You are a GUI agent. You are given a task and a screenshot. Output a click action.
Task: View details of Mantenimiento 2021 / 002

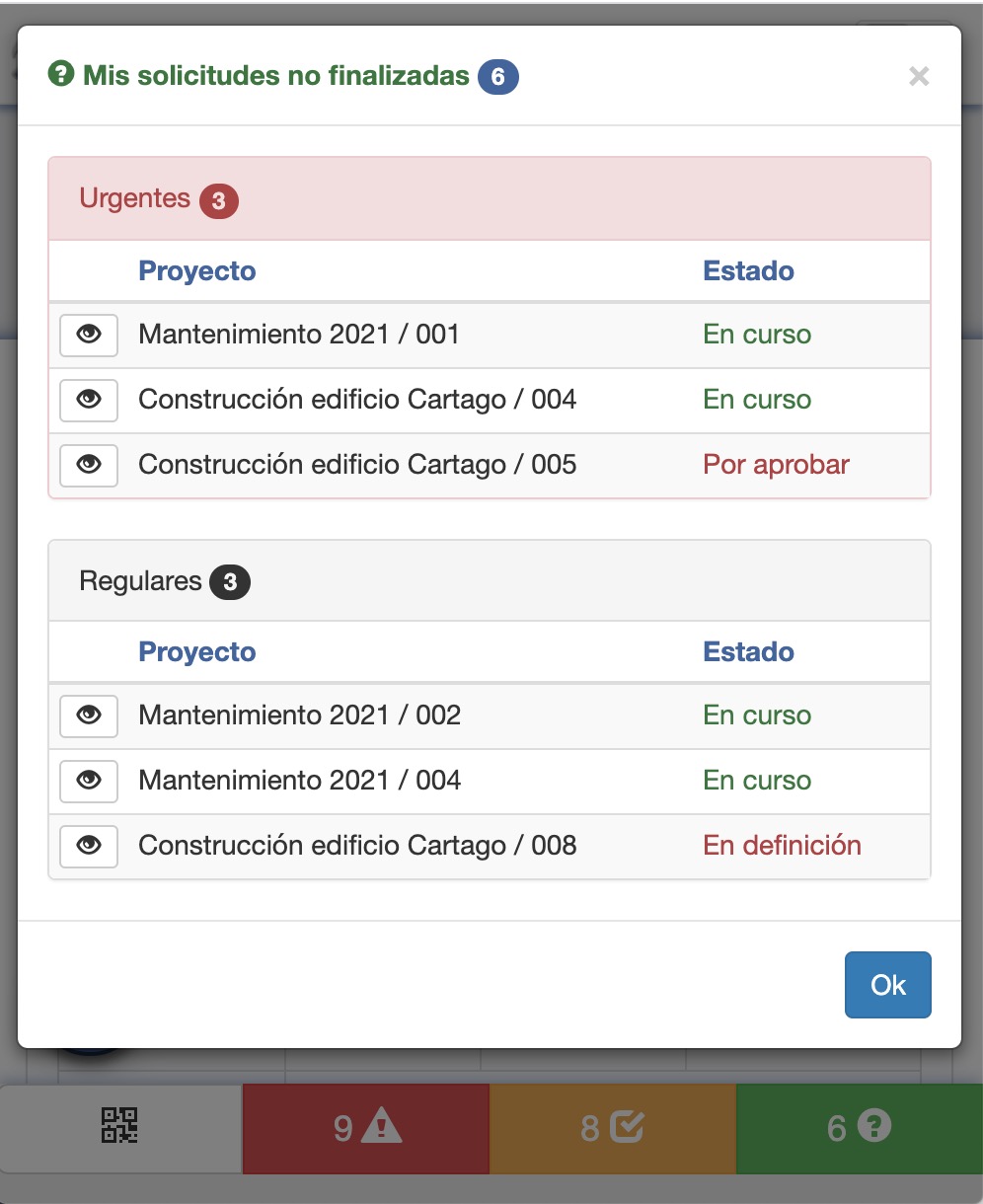point(89,715)
